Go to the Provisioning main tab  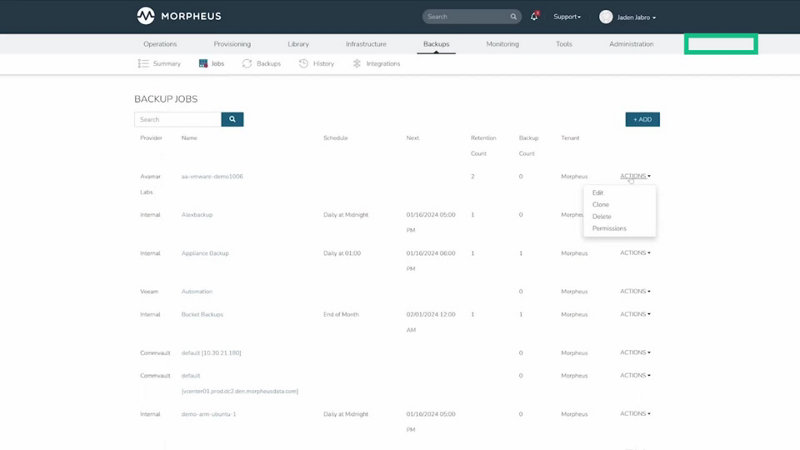click(232, 44)
